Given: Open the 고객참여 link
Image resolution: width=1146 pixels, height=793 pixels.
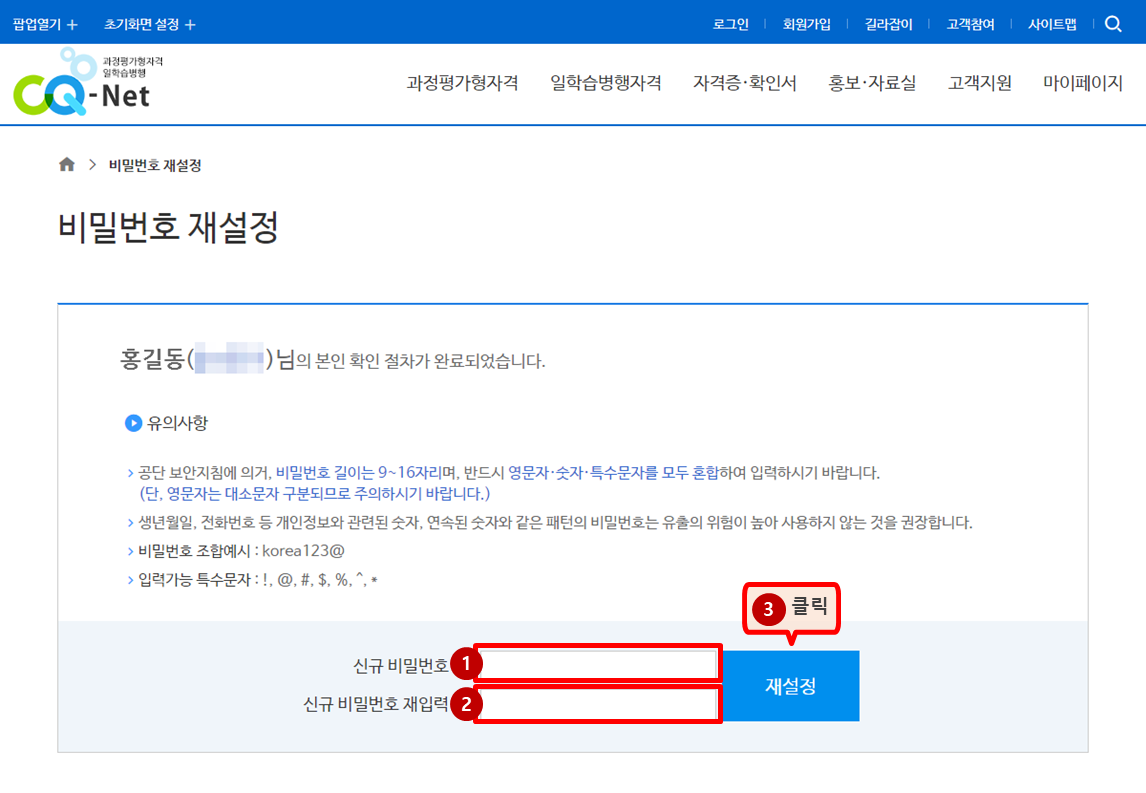Looking at the screenshot, I should coord(971,24).
